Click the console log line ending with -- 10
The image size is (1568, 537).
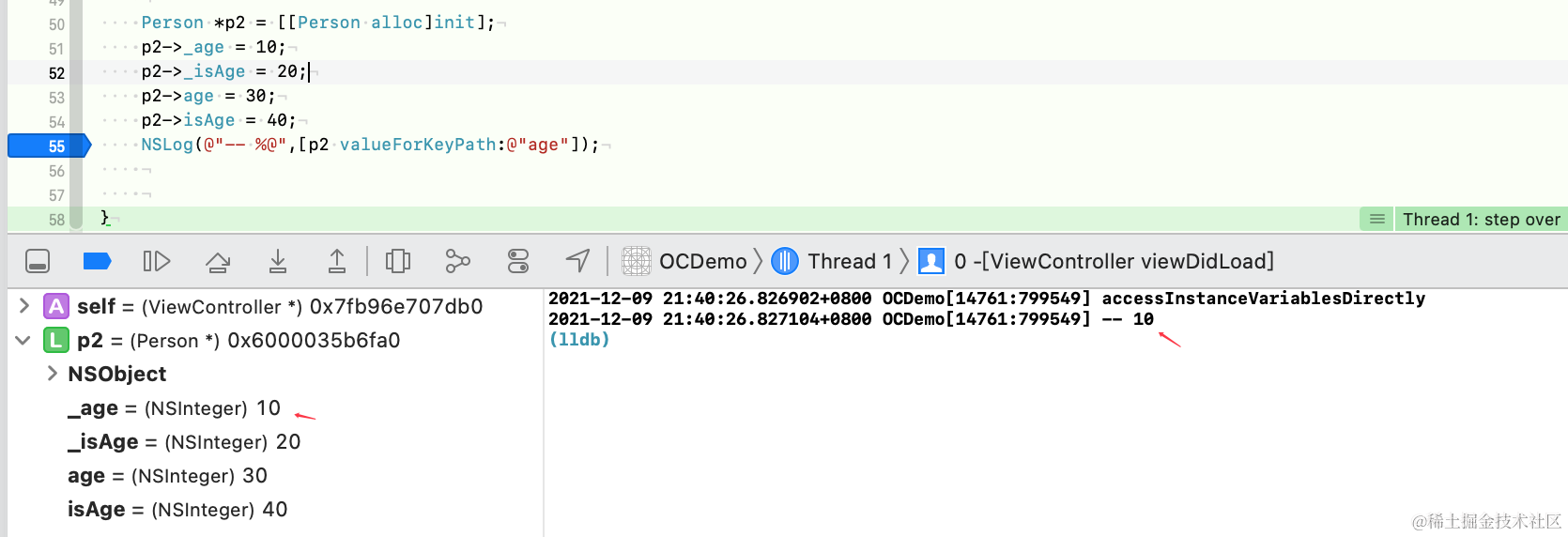851,319
